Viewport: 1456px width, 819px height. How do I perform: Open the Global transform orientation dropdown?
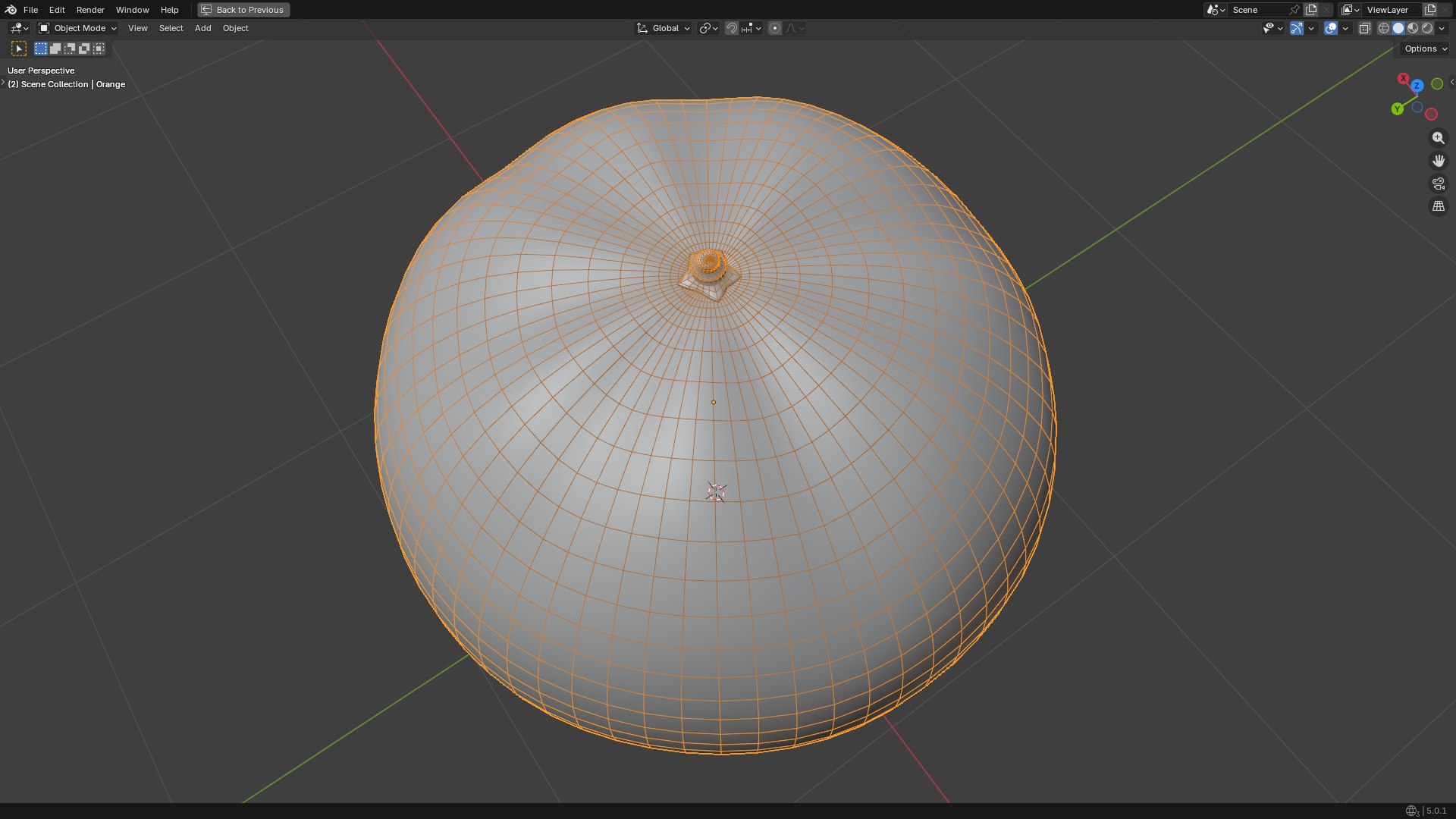tap(664, 28)
